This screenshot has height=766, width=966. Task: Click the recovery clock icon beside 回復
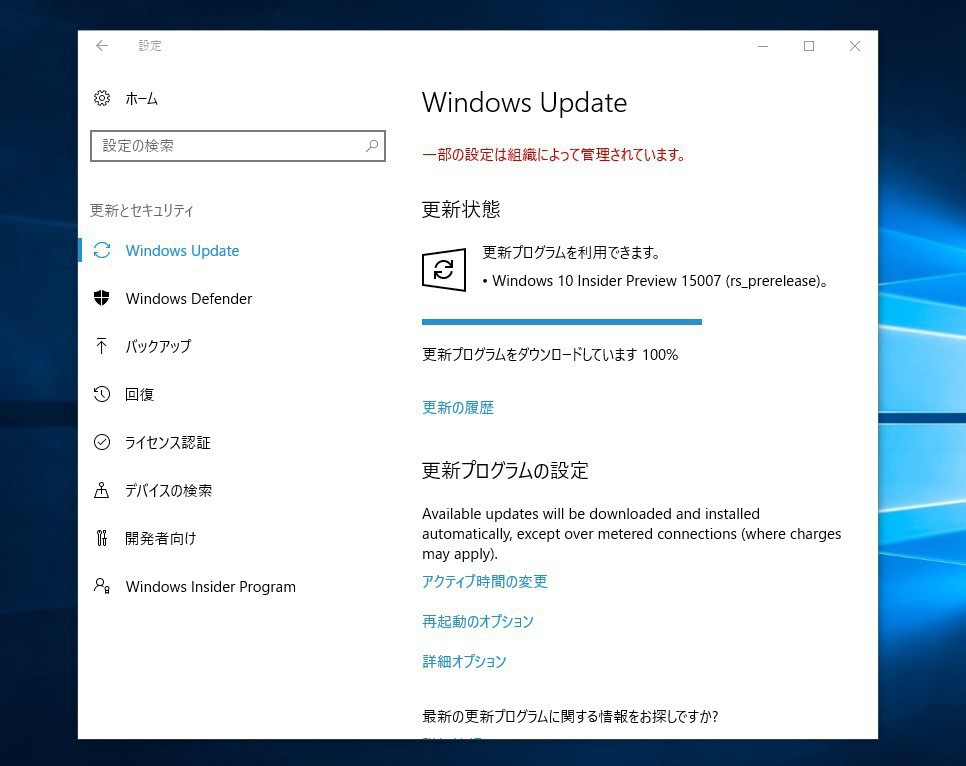click(102, 394)
